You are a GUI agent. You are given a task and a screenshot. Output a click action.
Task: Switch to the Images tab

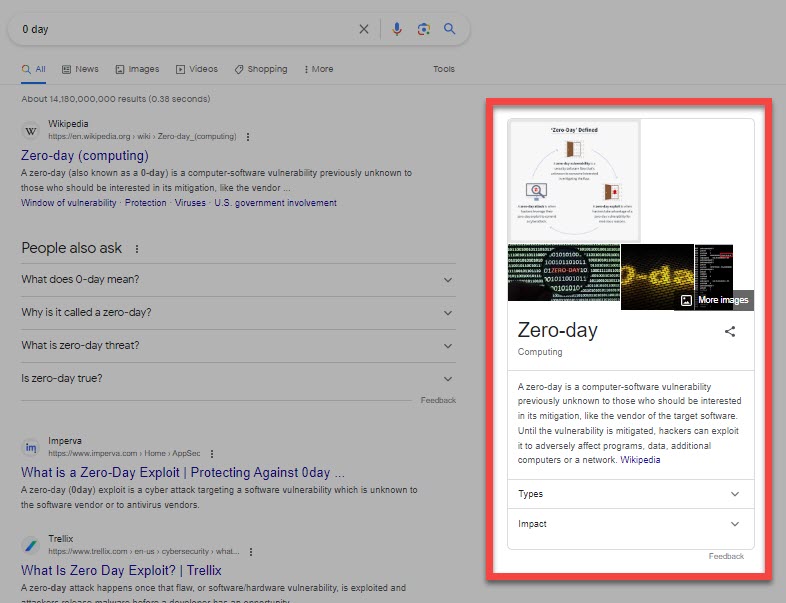coord(137,69)
